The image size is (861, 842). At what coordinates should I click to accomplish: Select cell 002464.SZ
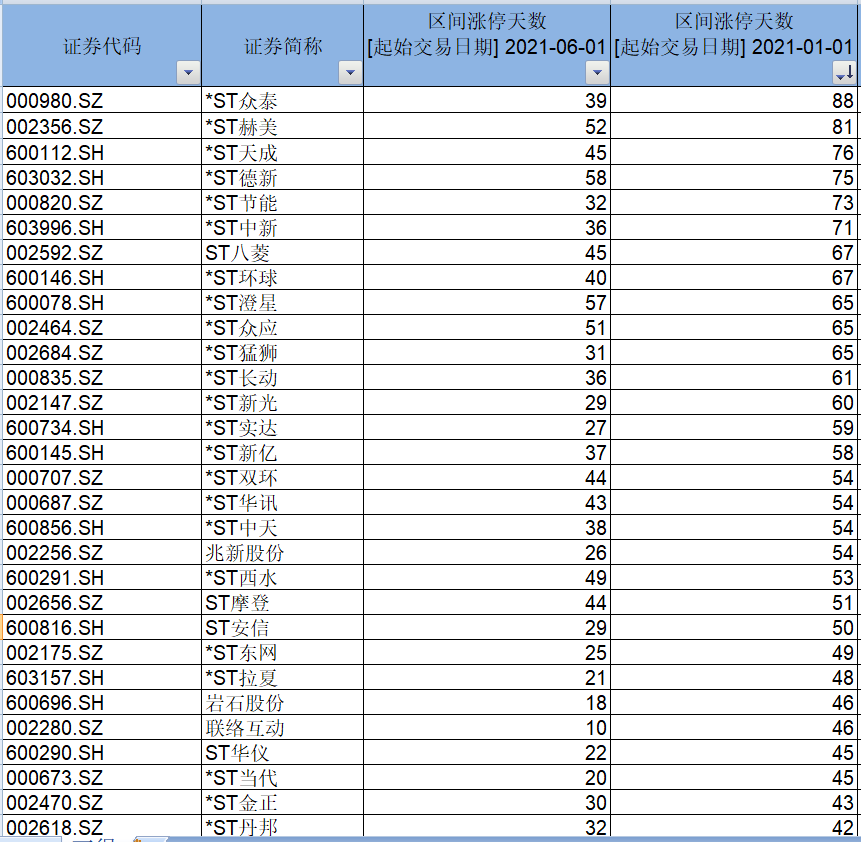(102, 327)
